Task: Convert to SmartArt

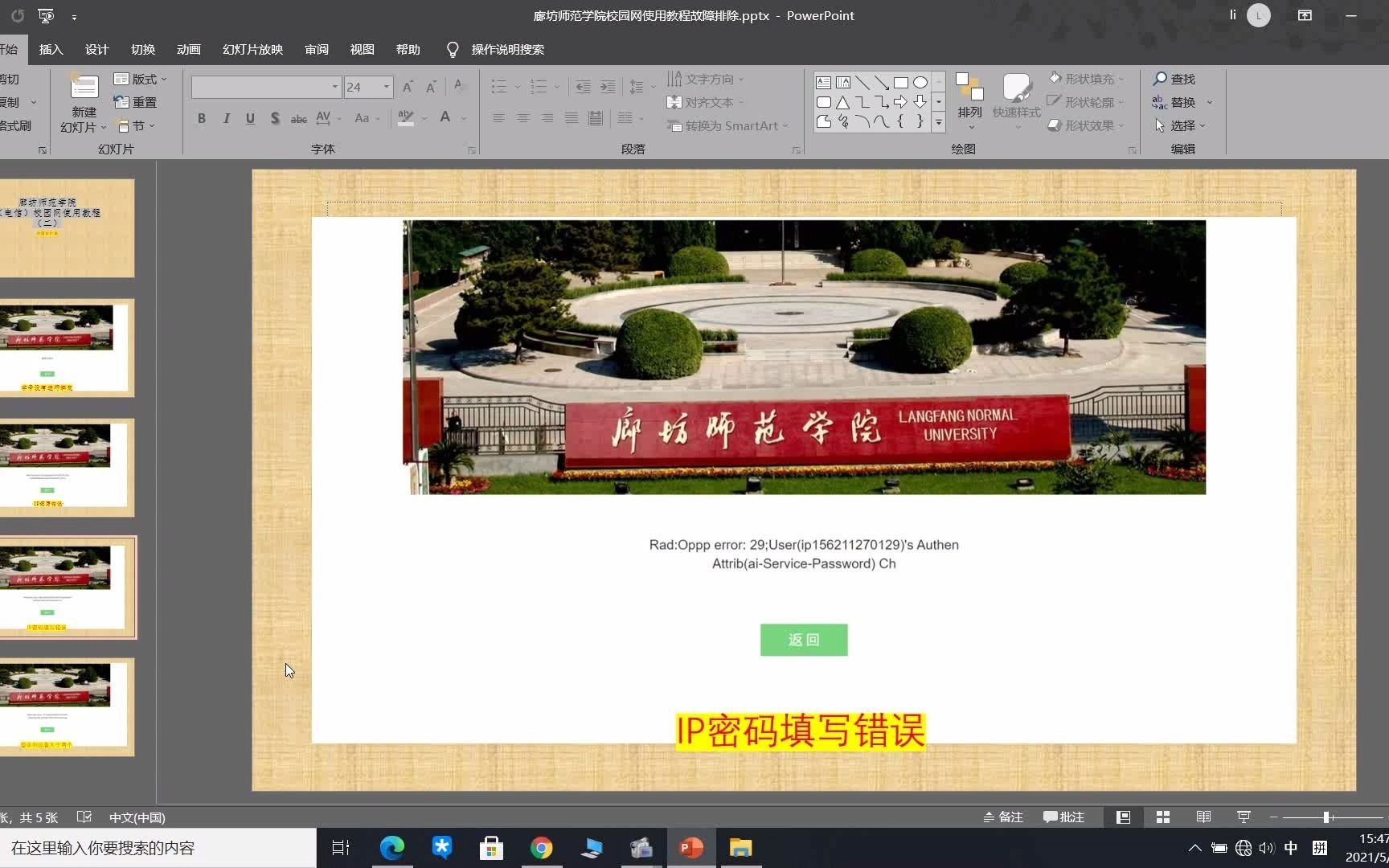Action: point(728,125)
